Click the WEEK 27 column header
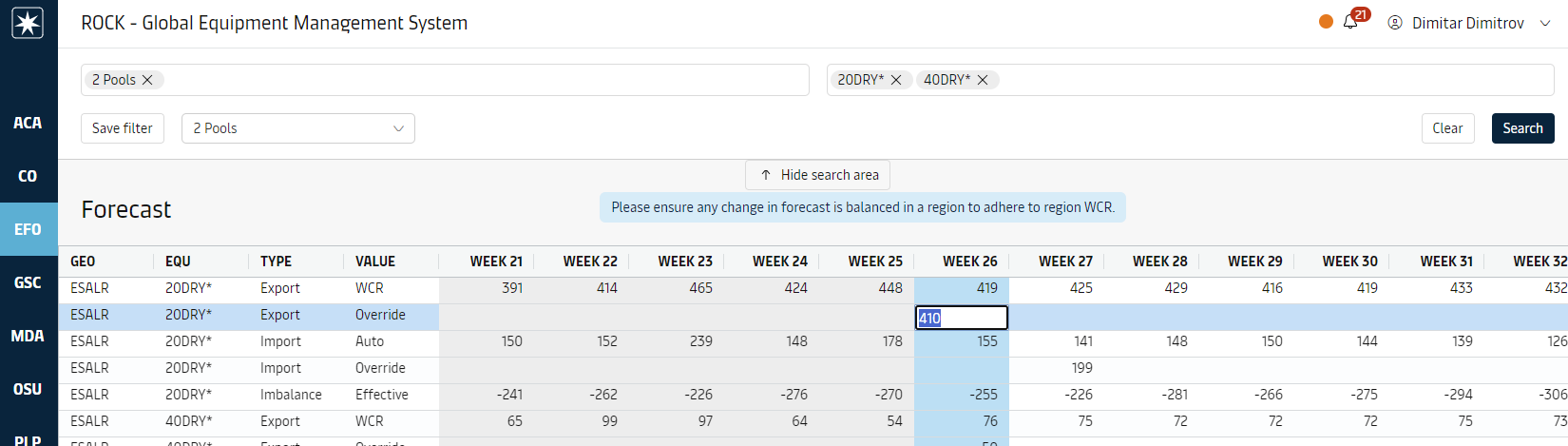This screenshot has height=446, width=1568. click(1065, 262)
